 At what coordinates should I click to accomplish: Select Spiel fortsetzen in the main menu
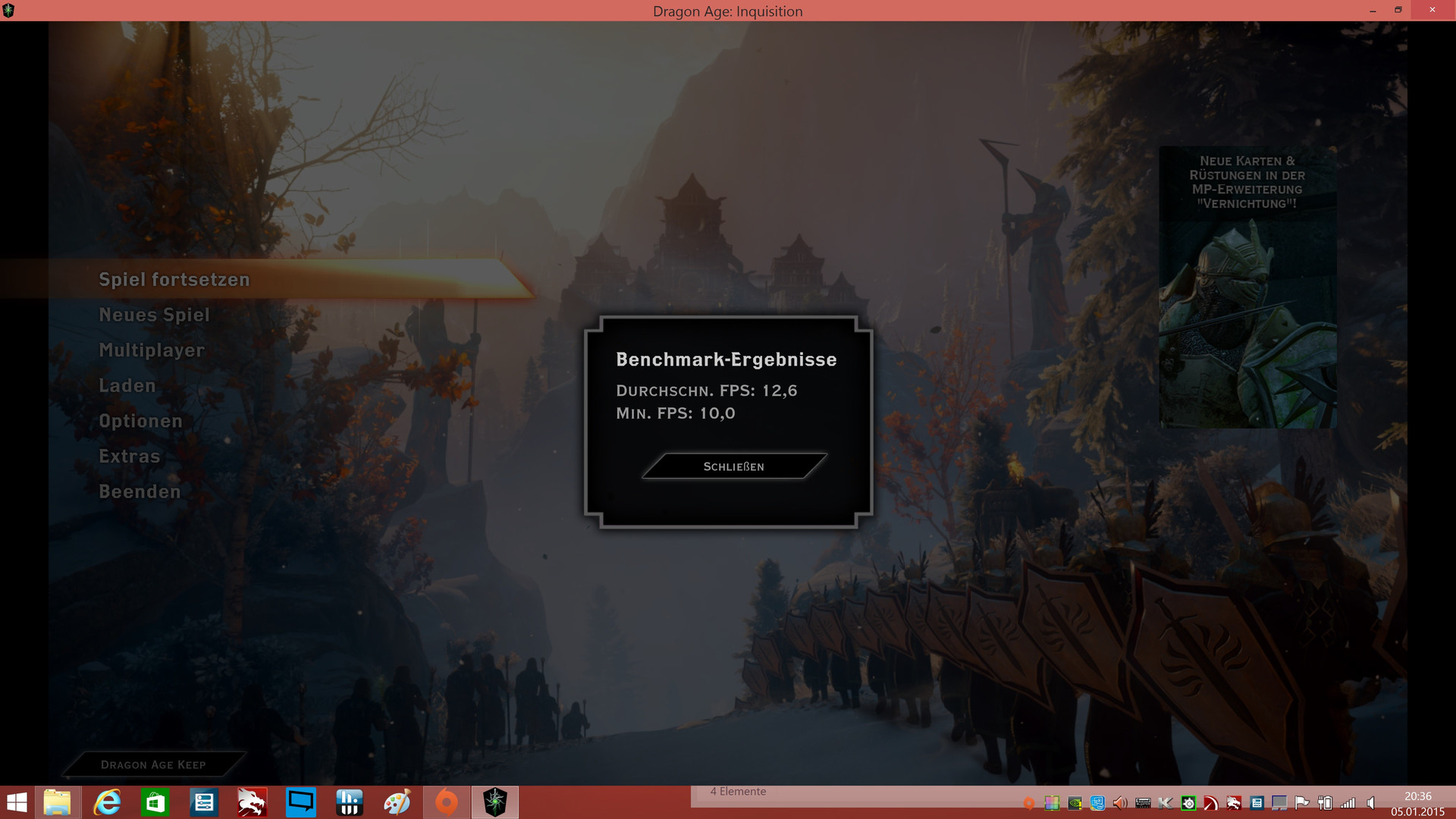(174, 280)
